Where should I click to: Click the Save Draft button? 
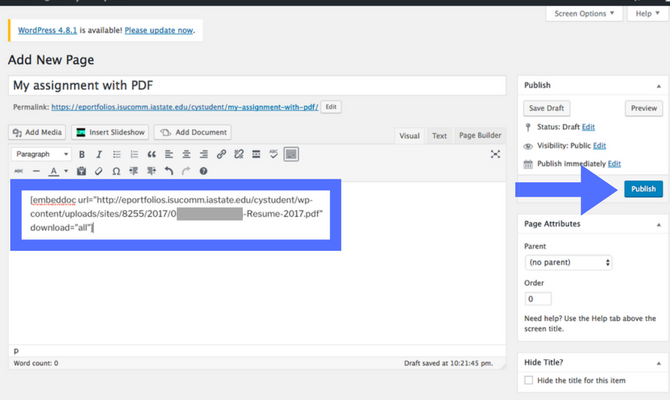[x=547, y=109]
